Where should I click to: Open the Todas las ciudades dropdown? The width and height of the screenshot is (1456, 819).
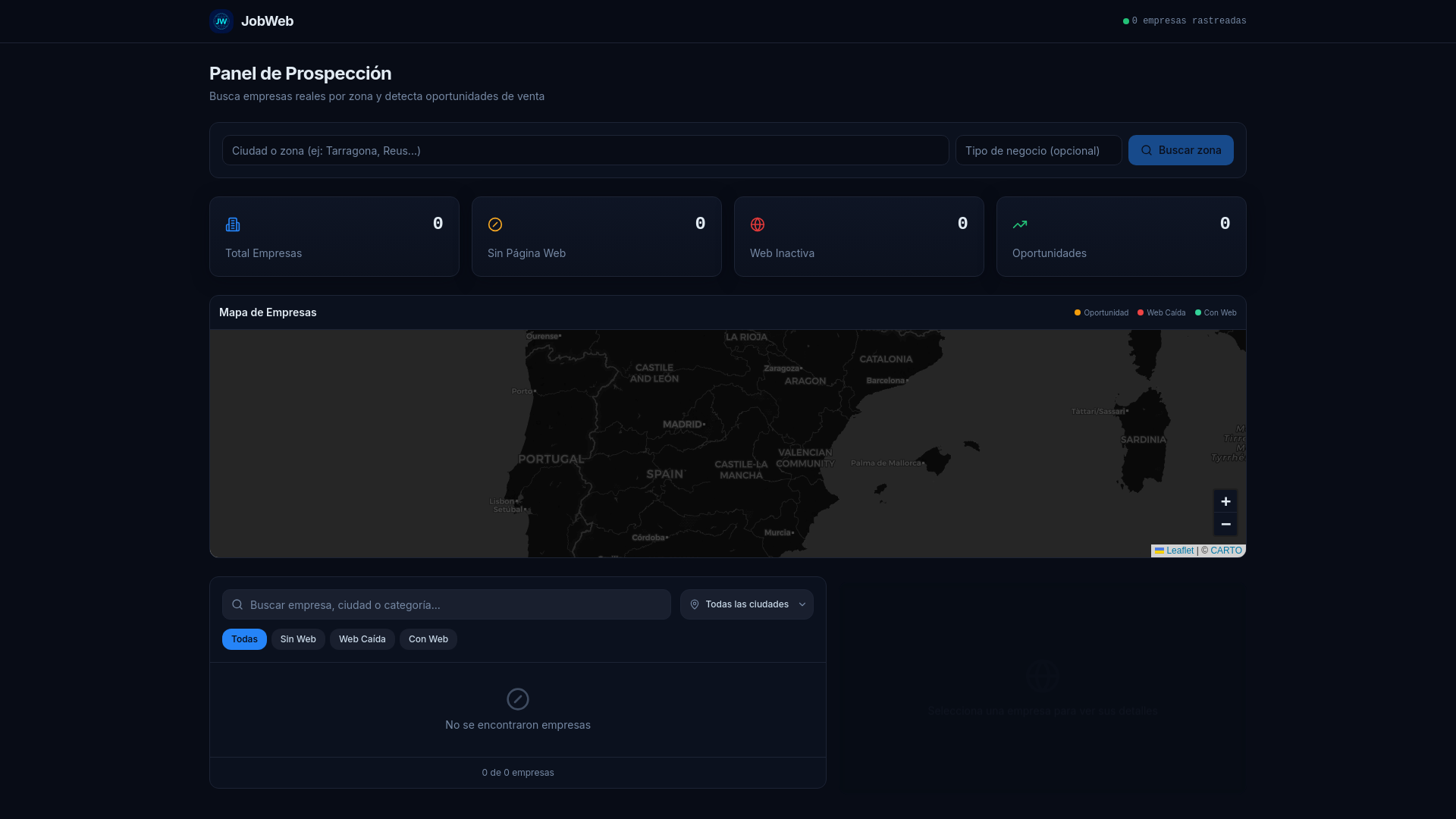[x=747, y=604]
